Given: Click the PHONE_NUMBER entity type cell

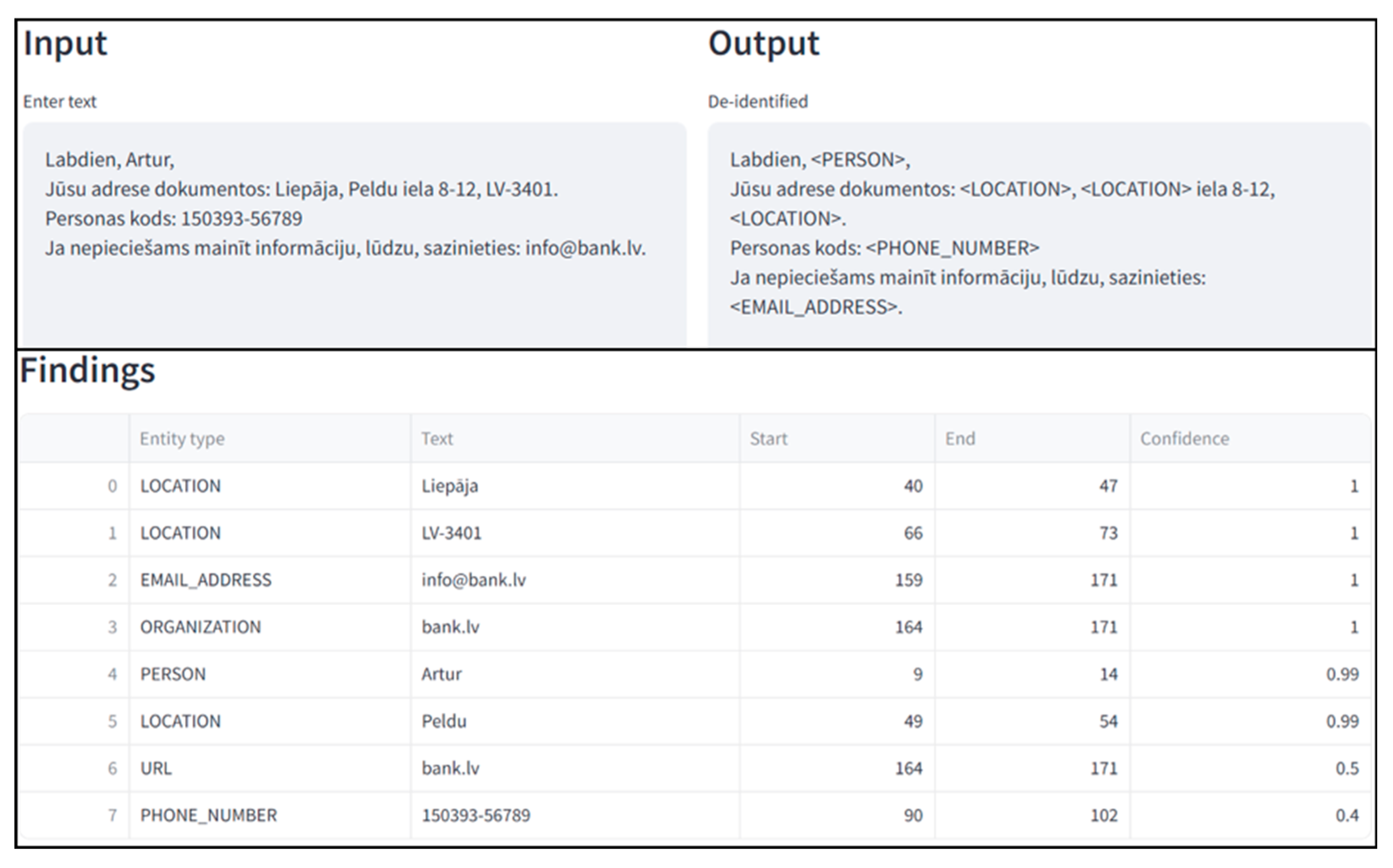Looking at the screenshot, I should point(270,816).
